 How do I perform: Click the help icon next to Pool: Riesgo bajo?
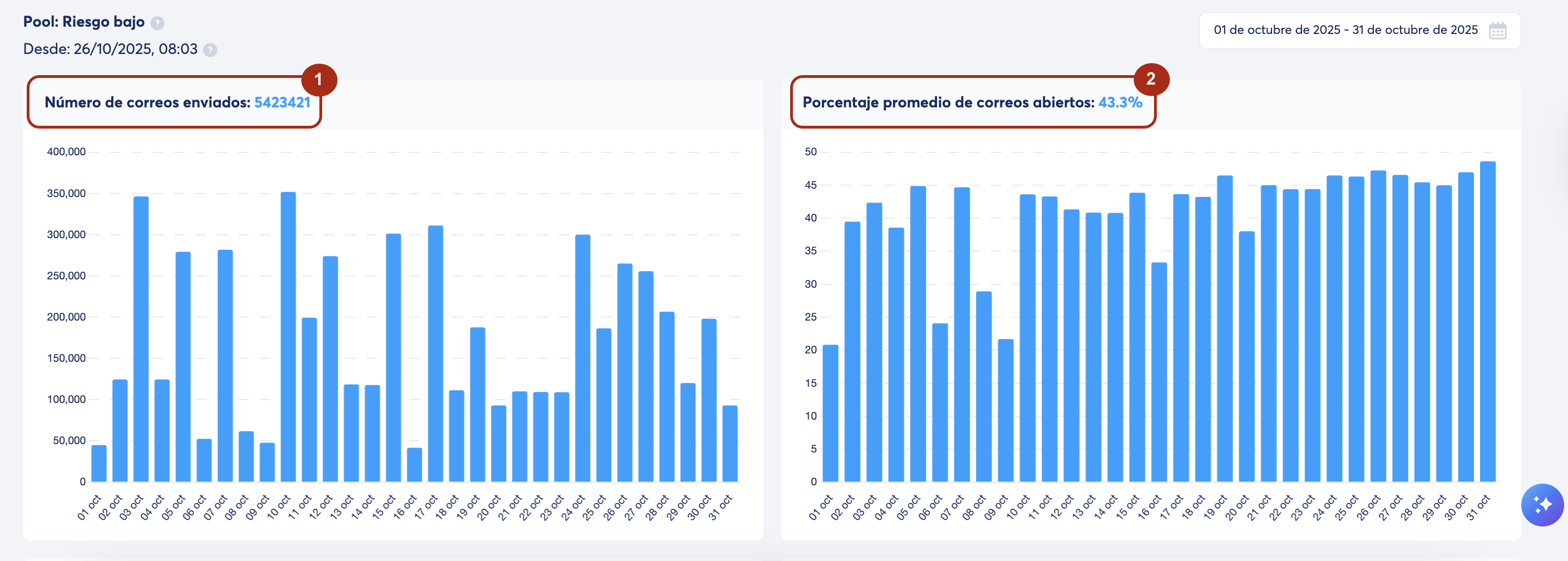coord(158,22)
